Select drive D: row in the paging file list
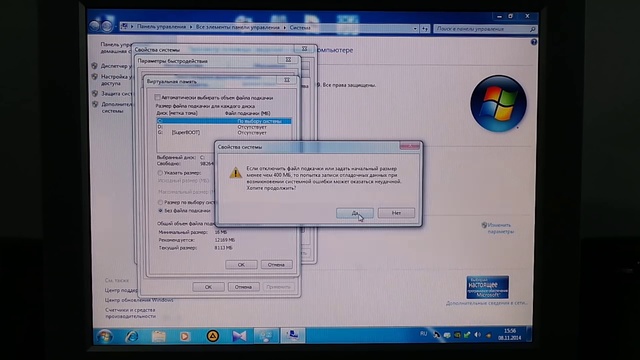The width and height of the screenshot is (640, 360). [224, 127]
